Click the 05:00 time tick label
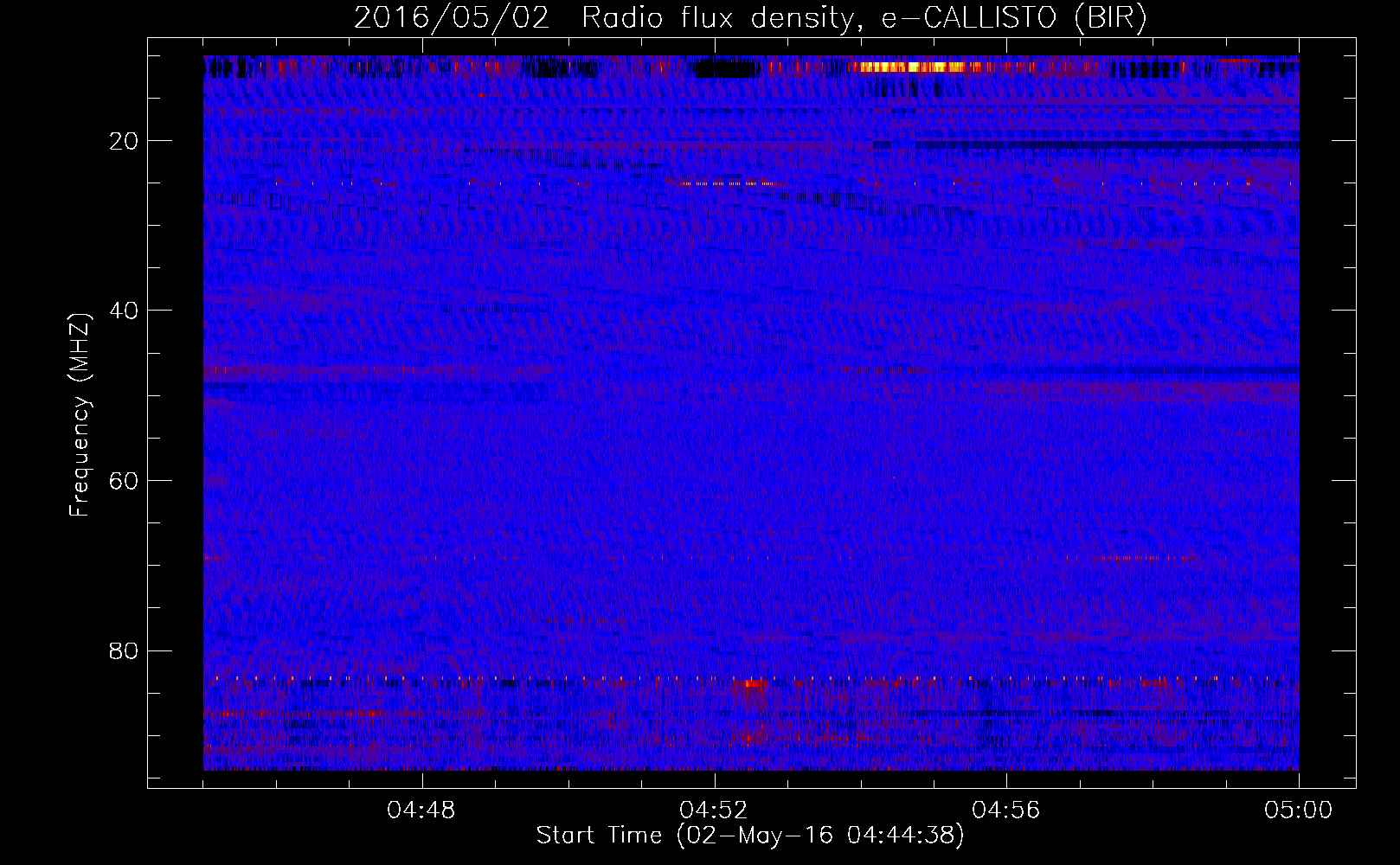 click(x=1299, y=811)
